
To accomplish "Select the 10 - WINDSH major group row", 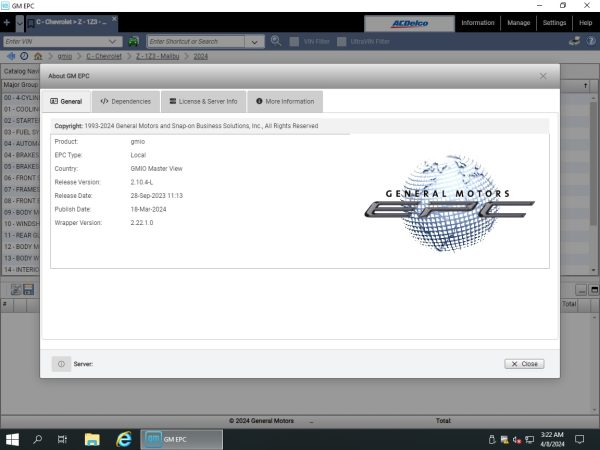I will (21, 223).
